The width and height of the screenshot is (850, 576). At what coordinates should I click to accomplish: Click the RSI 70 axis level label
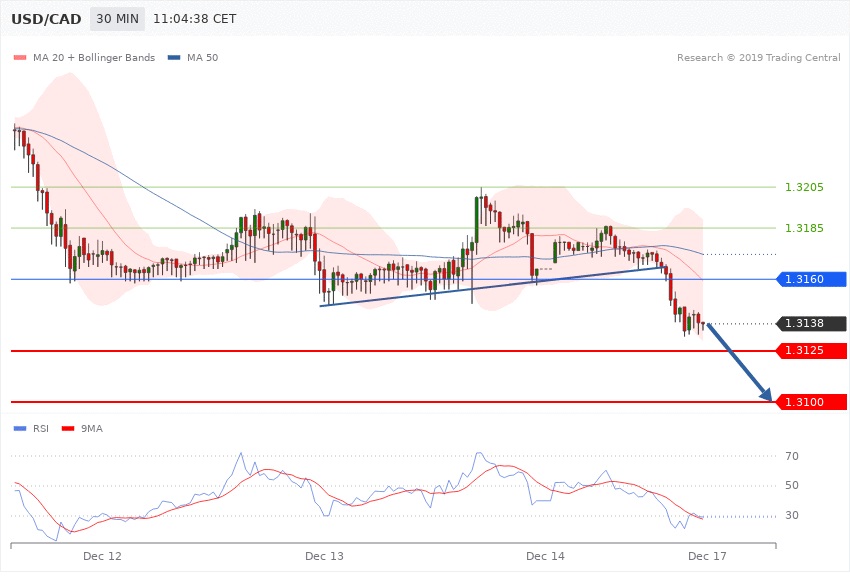(x=792, y=456)
